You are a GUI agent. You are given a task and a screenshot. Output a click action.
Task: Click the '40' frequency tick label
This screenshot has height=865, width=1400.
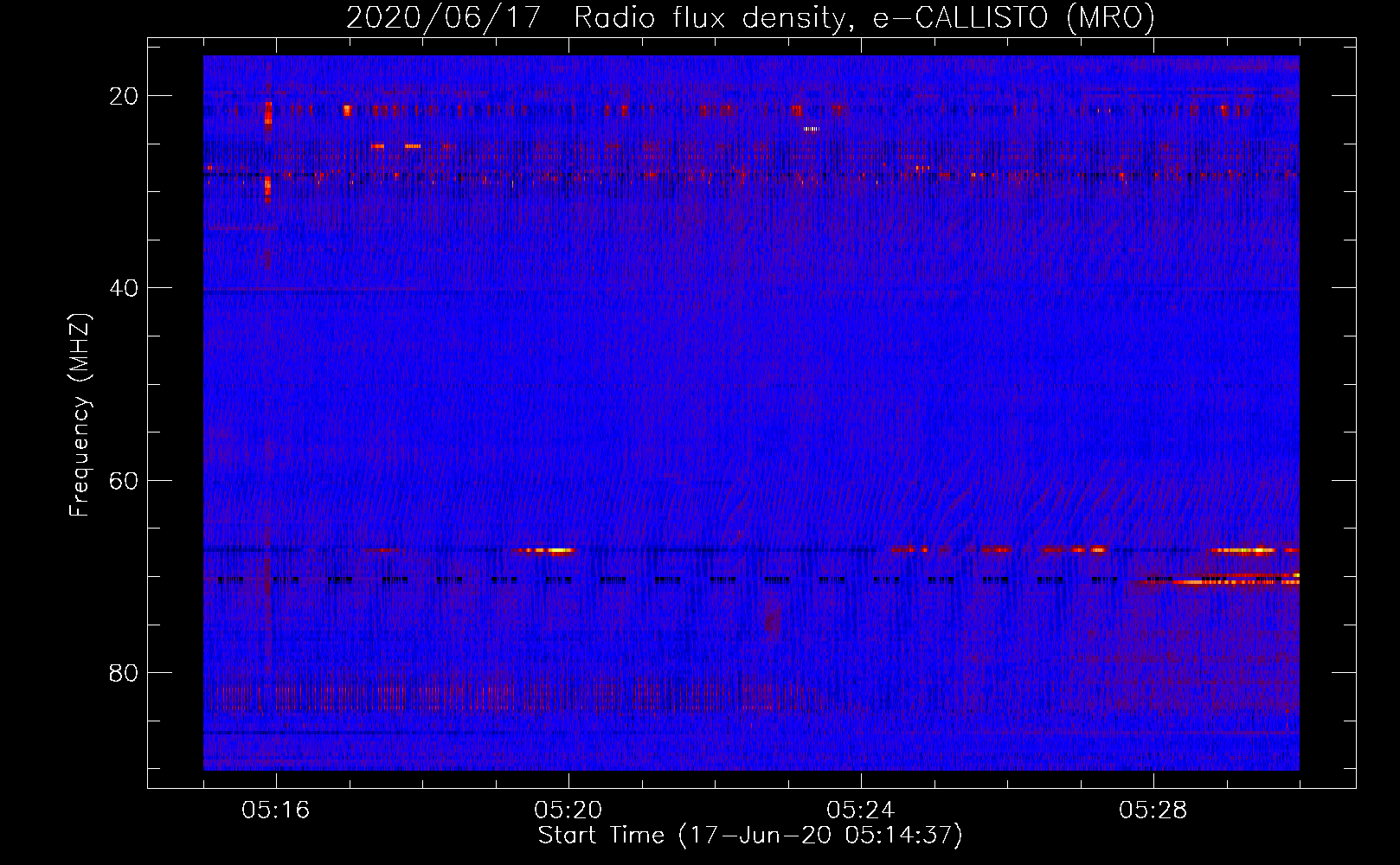124,288
